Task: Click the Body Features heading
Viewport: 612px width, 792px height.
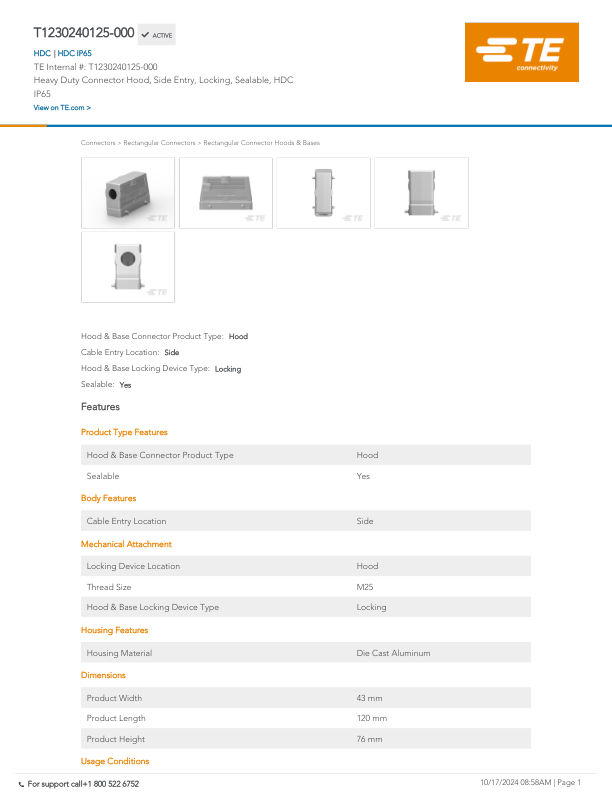Action: [109, 498]
